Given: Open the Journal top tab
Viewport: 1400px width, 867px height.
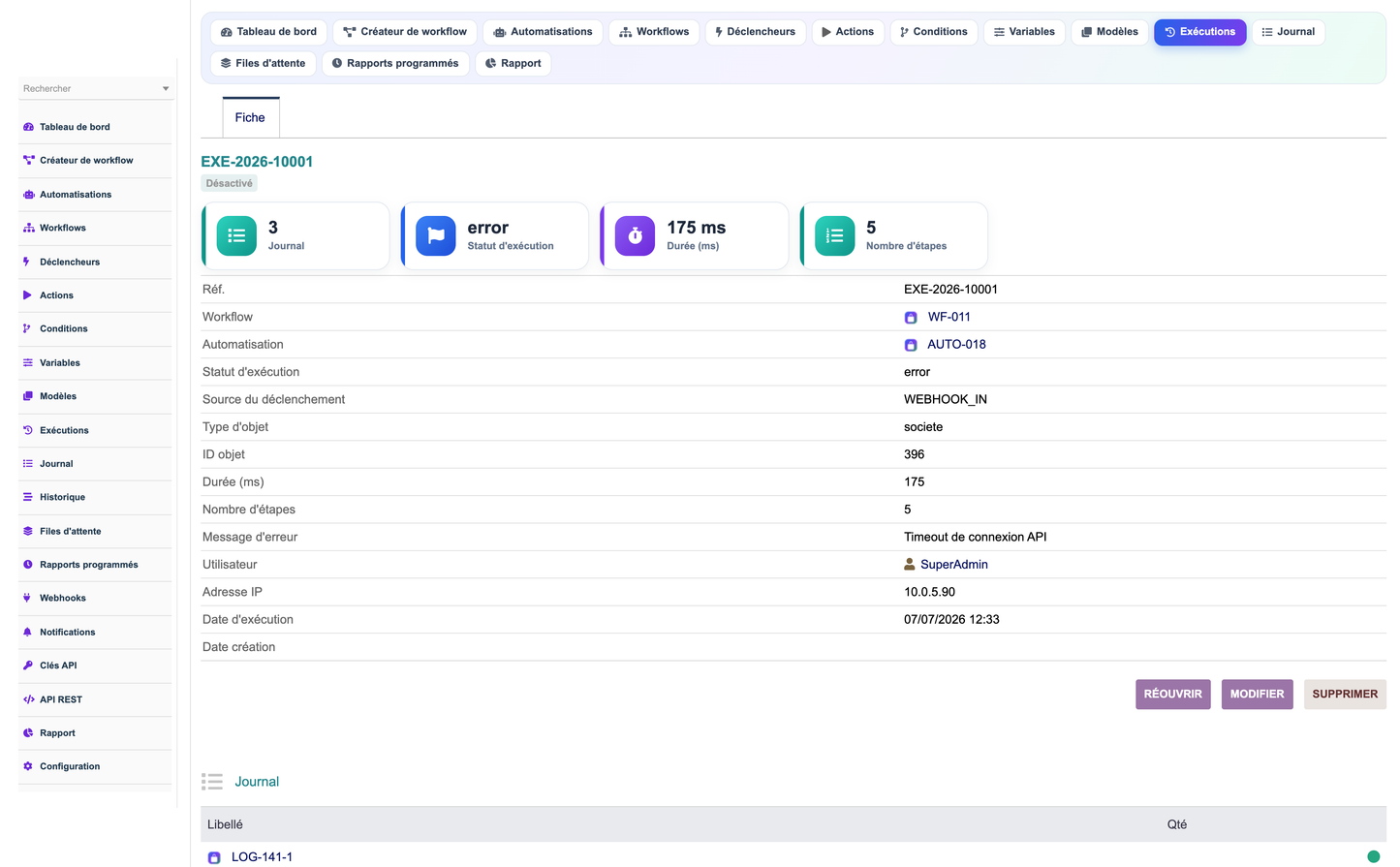Looking at the screenshot, I should click(1289, 32).
